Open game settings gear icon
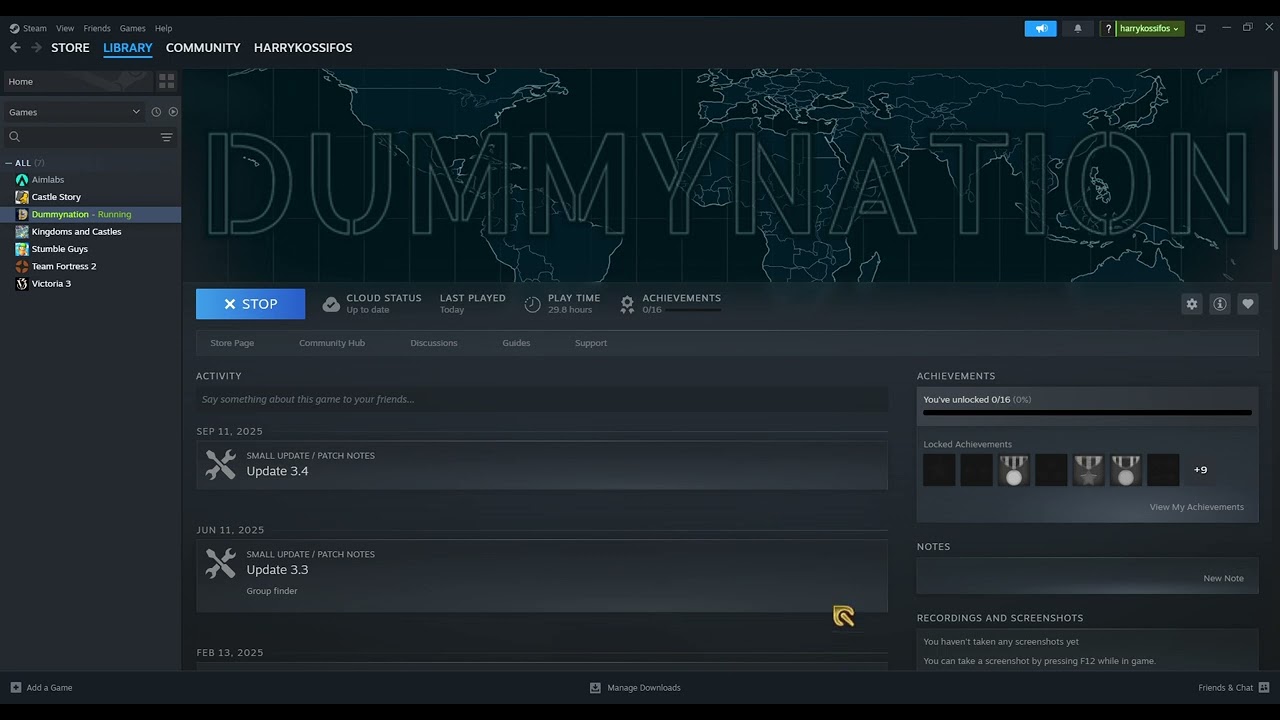Screen dimensions: 1280x720 pos(1191,304)
